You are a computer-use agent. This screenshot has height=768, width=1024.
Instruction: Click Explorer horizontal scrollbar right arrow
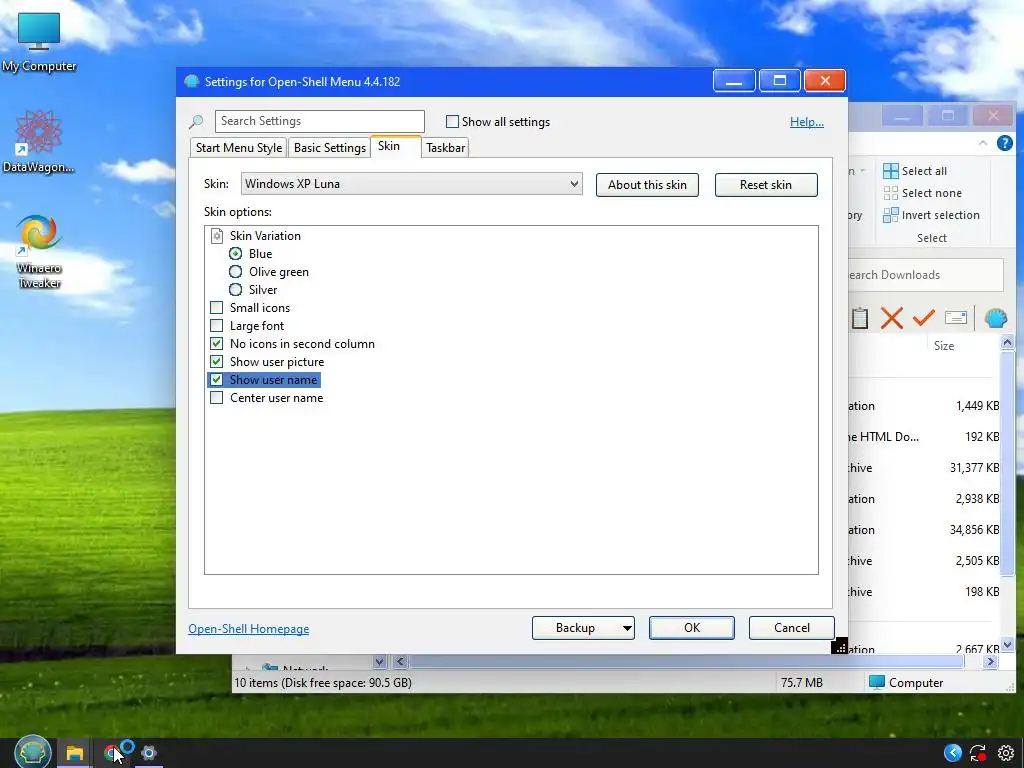point(990,662)
